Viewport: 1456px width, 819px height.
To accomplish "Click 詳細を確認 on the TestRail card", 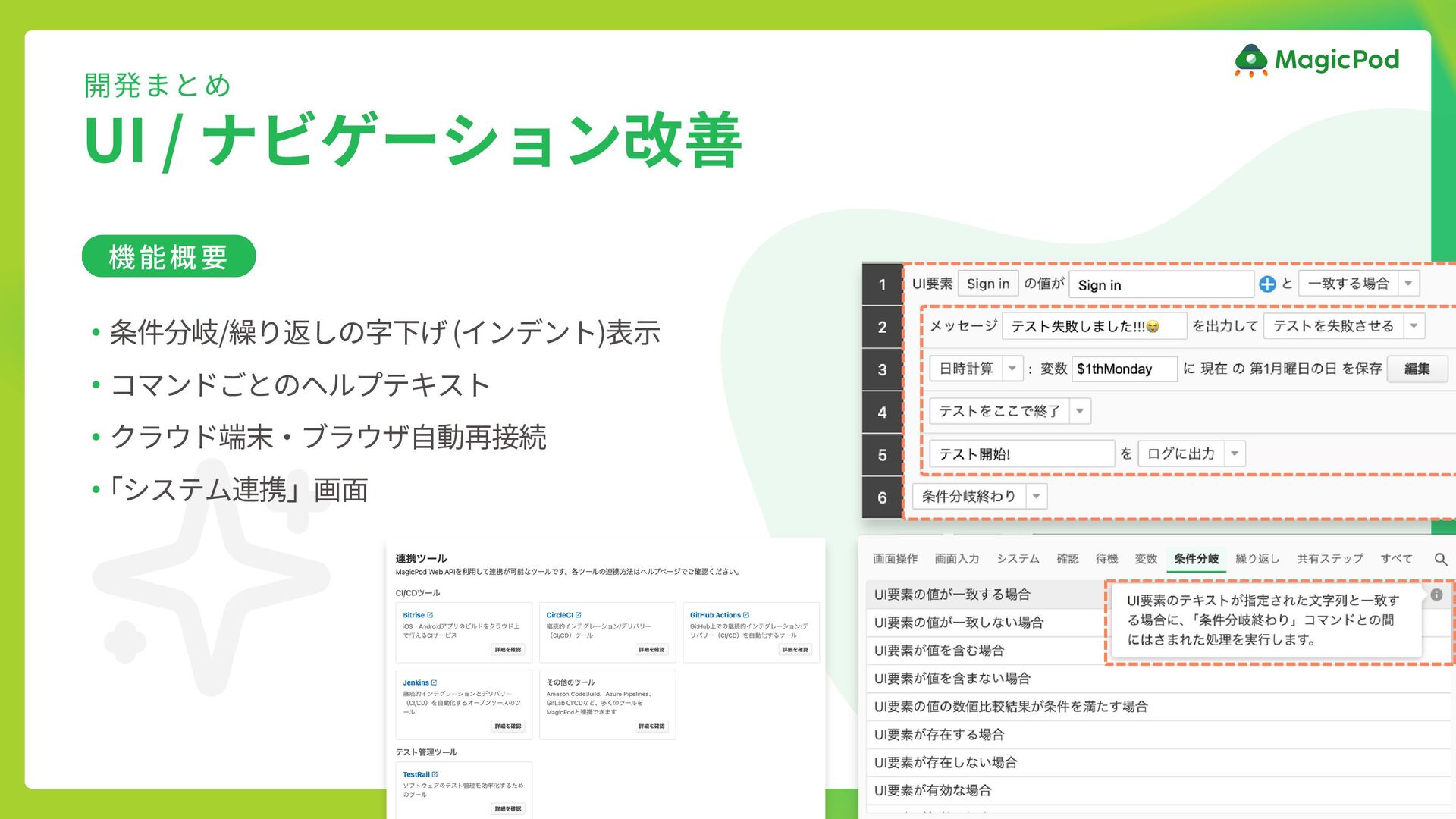I will tap(507, 809).
